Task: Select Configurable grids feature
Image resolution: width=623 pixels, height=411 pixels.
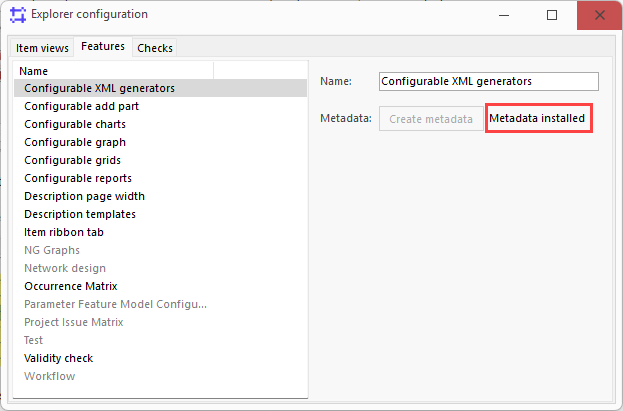Action: 161,160
